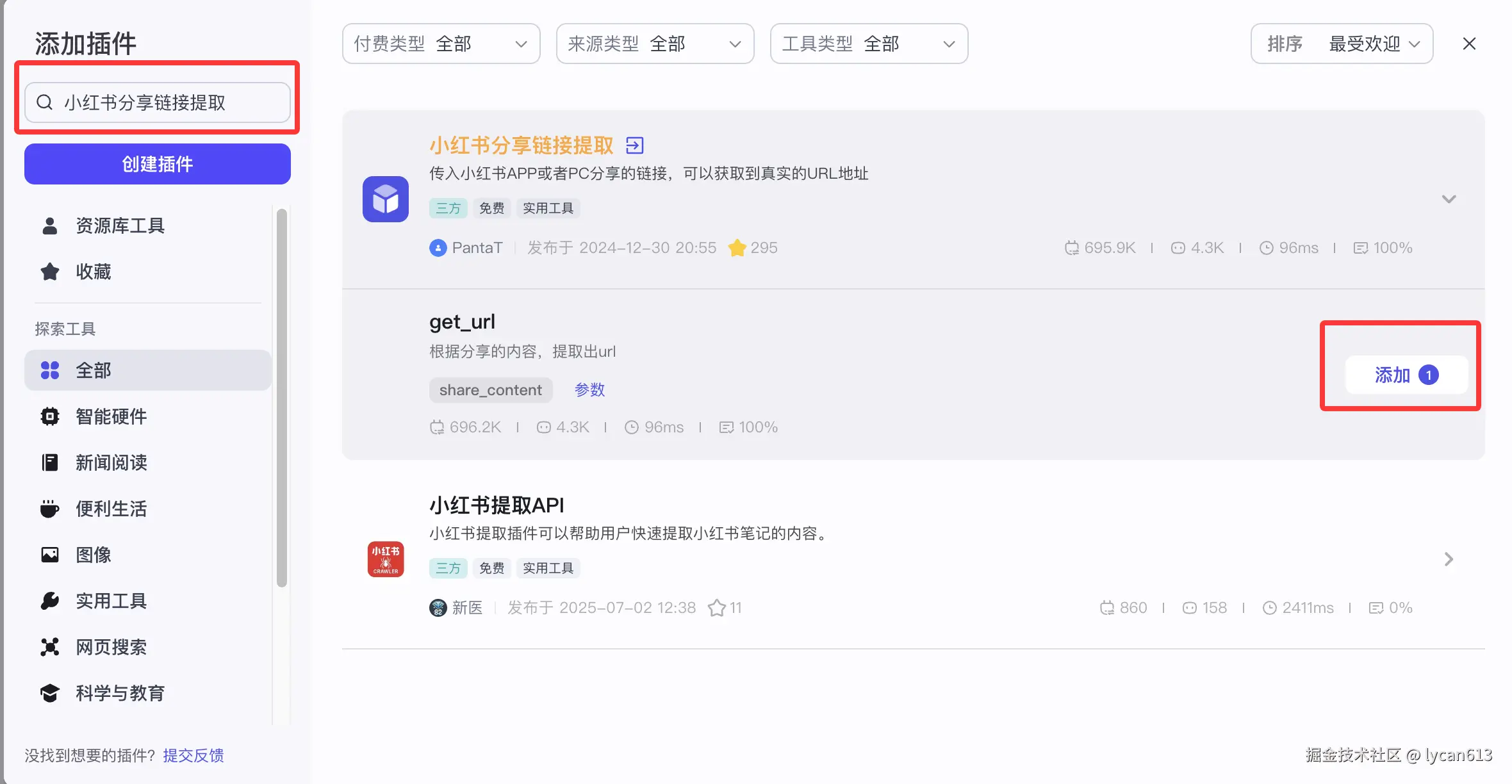This screenshot has height=784, width=1512.
Task: Open link icon beside 小红书分享链接提取 title
Action: click(634, 145)
